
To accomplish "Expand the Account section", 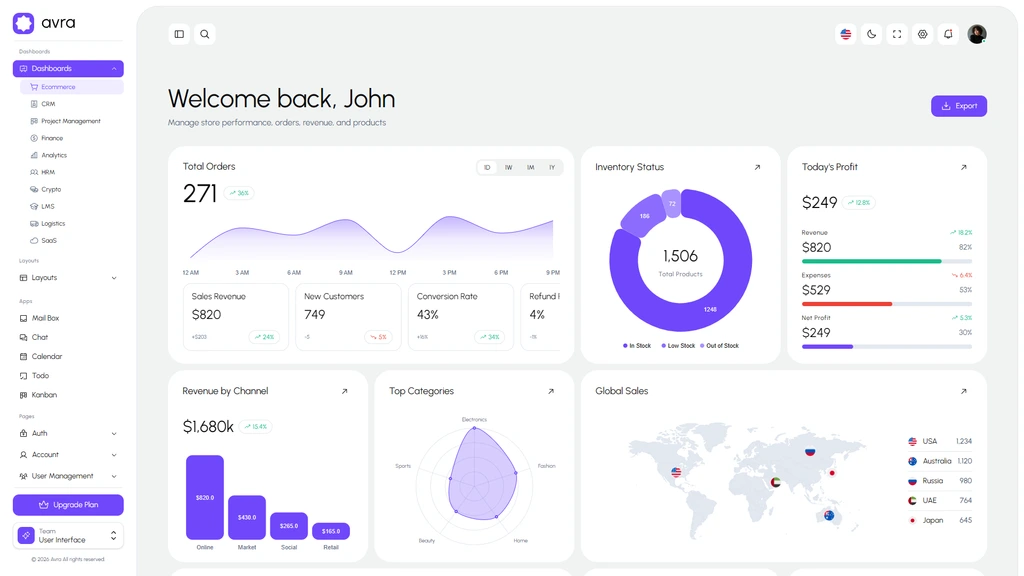I will coord(68,455).
